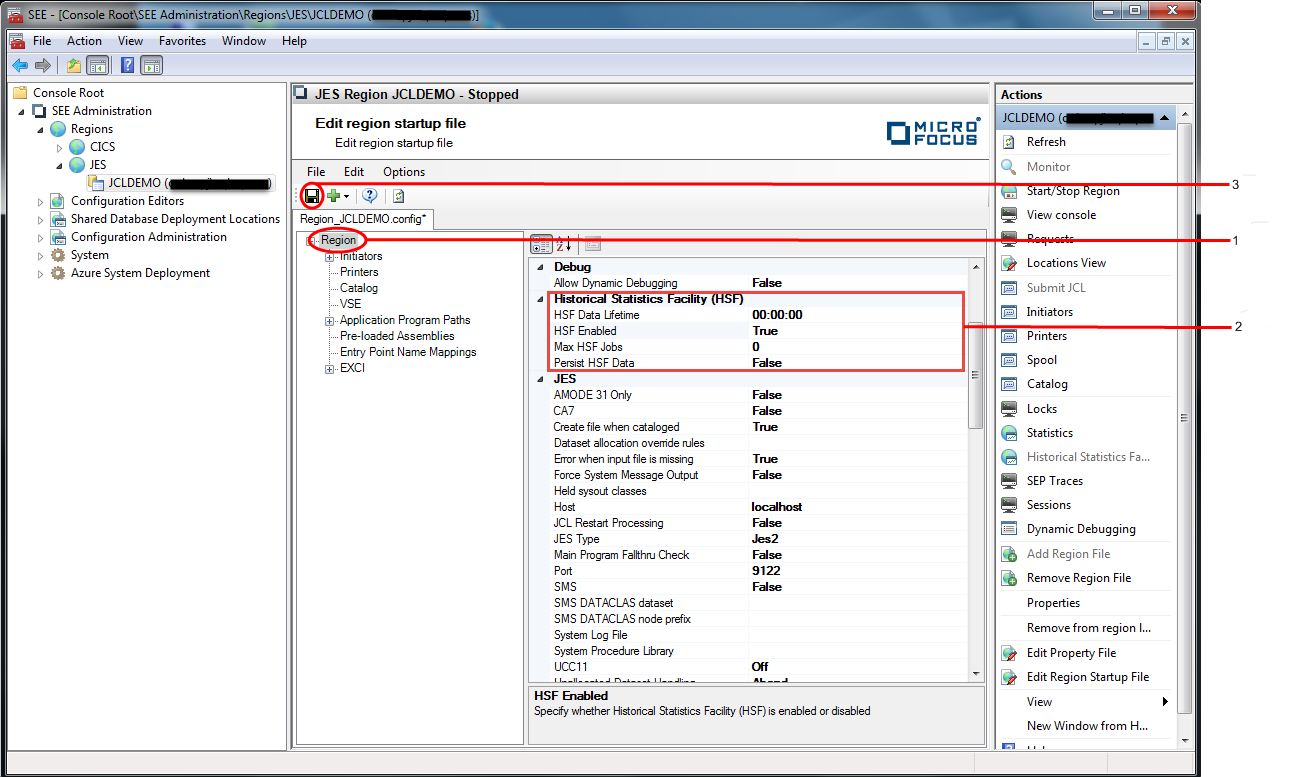Collapse the Historical Statistics Facility category
1290x777 pixels.
coord(541,299)
